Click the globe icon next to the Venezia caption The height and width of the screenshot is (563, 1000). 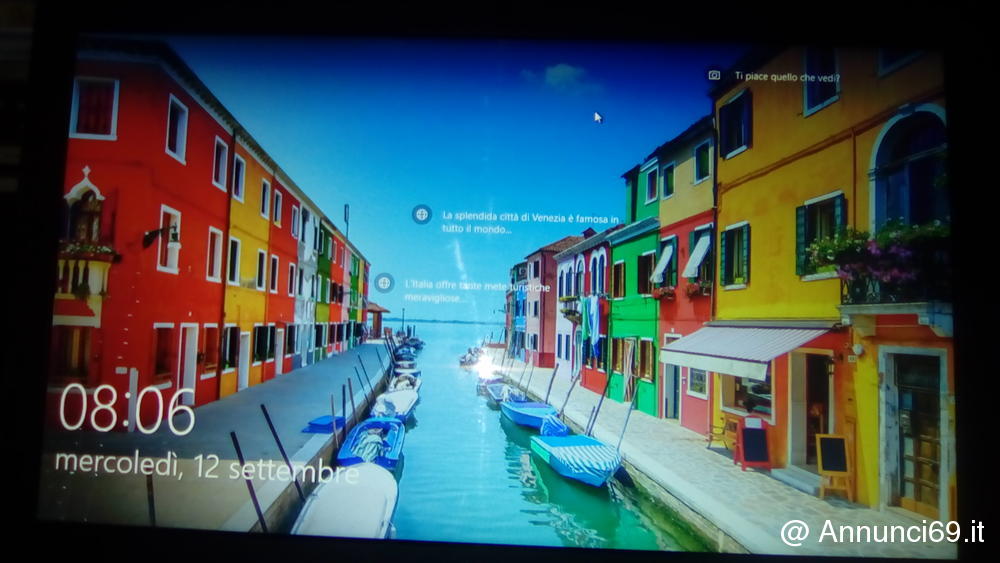click(422, 215)
